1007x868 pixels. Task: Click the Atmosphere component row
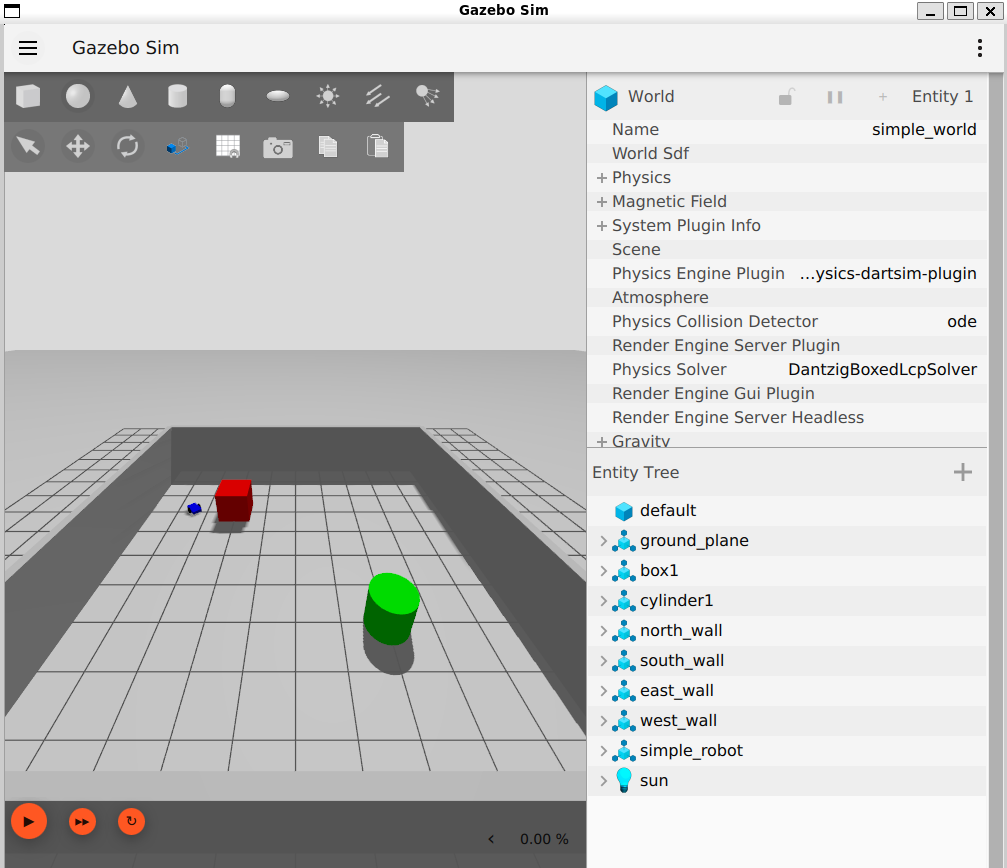point(787,298)
